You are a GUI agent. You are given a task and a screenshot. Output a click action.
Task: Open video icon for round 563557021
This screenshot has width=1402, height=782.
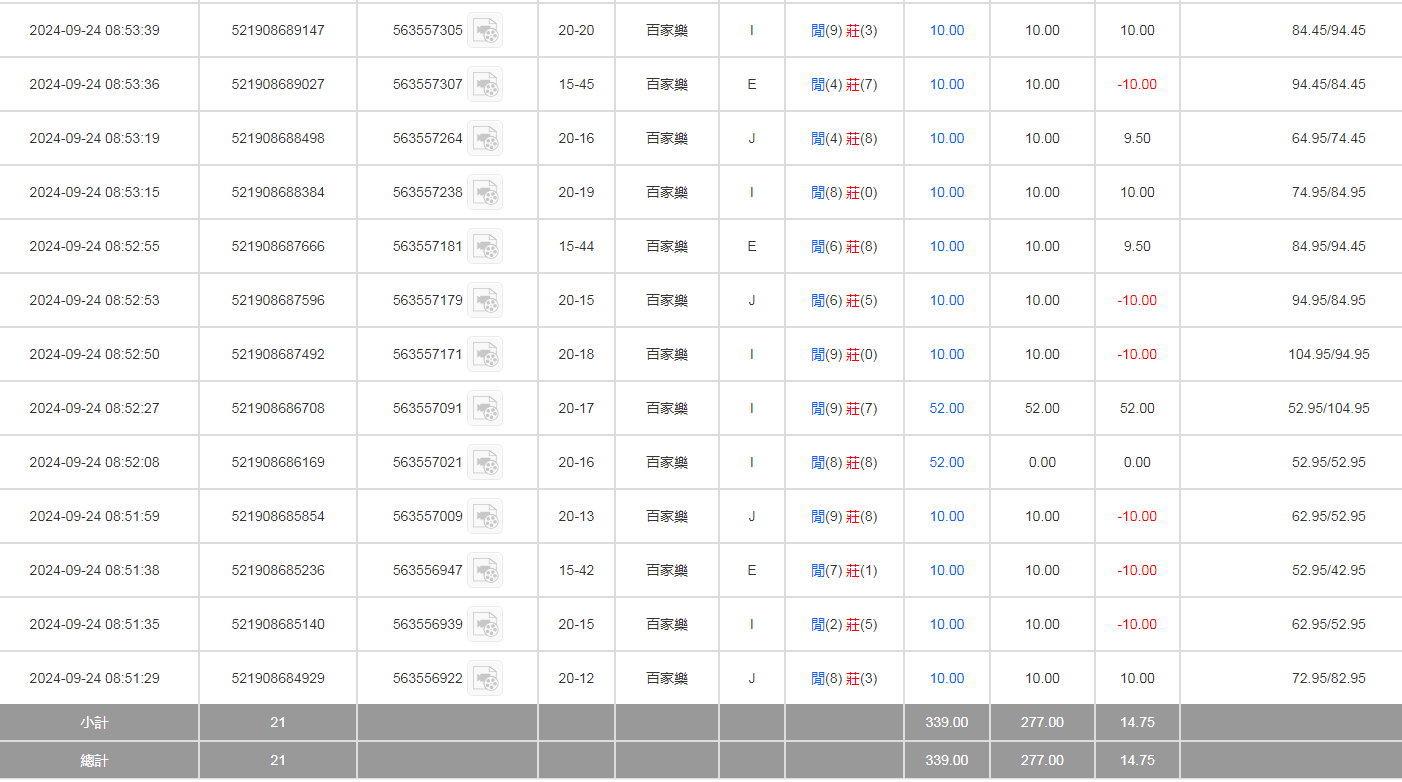click(x=485, y=463)
